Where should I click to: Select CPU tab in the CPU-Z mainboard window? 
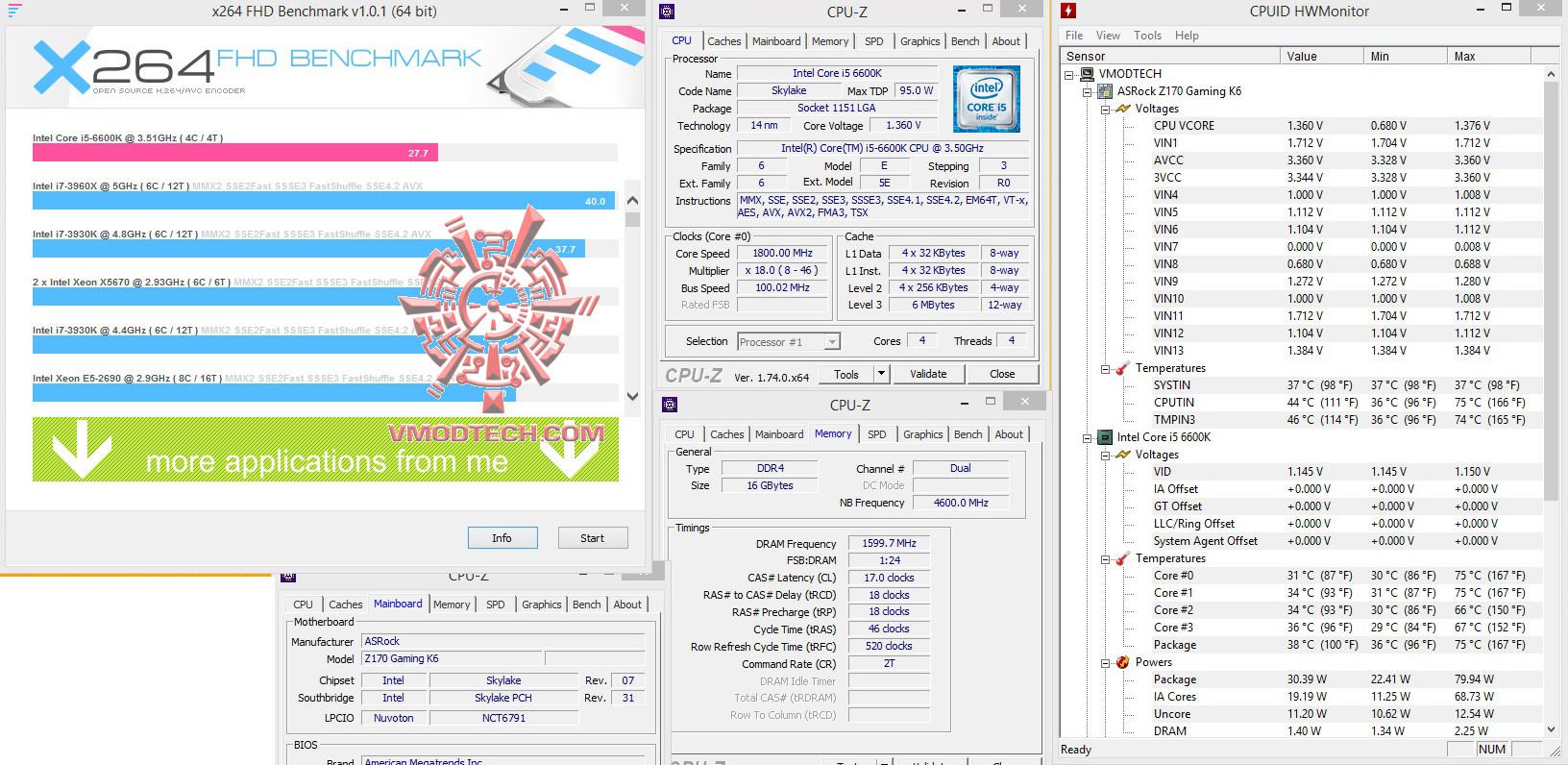tap(303, 605)
